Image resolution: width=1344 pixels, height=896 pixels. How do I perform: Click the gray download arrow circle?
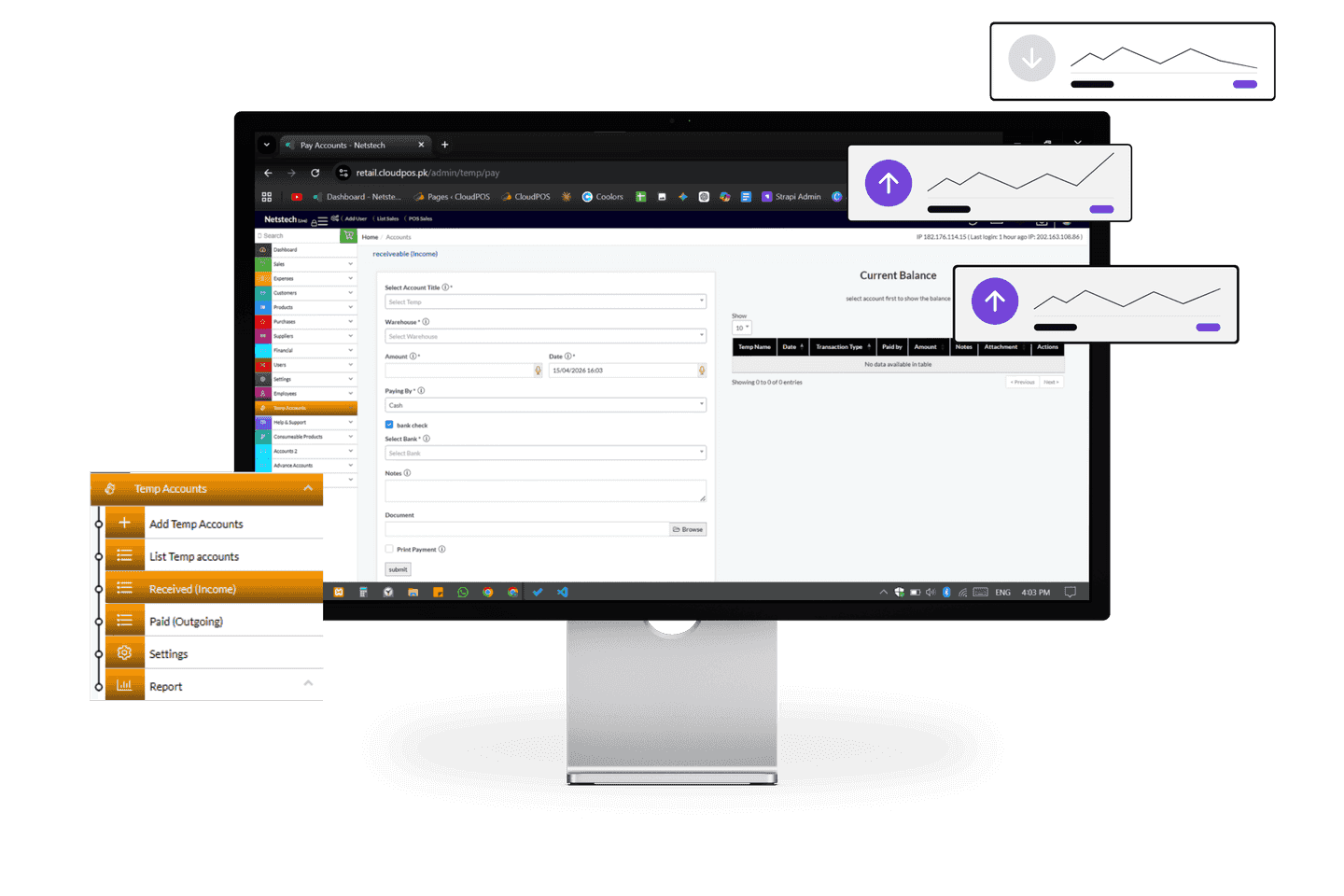point(1031,59)
